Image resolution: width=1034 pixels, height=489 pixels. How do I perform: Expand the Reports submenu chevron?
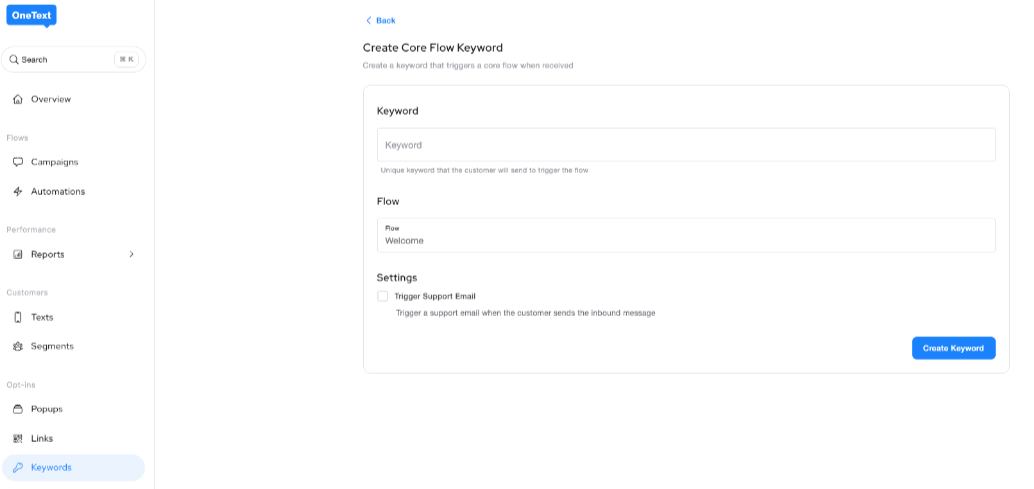point(131,254)
